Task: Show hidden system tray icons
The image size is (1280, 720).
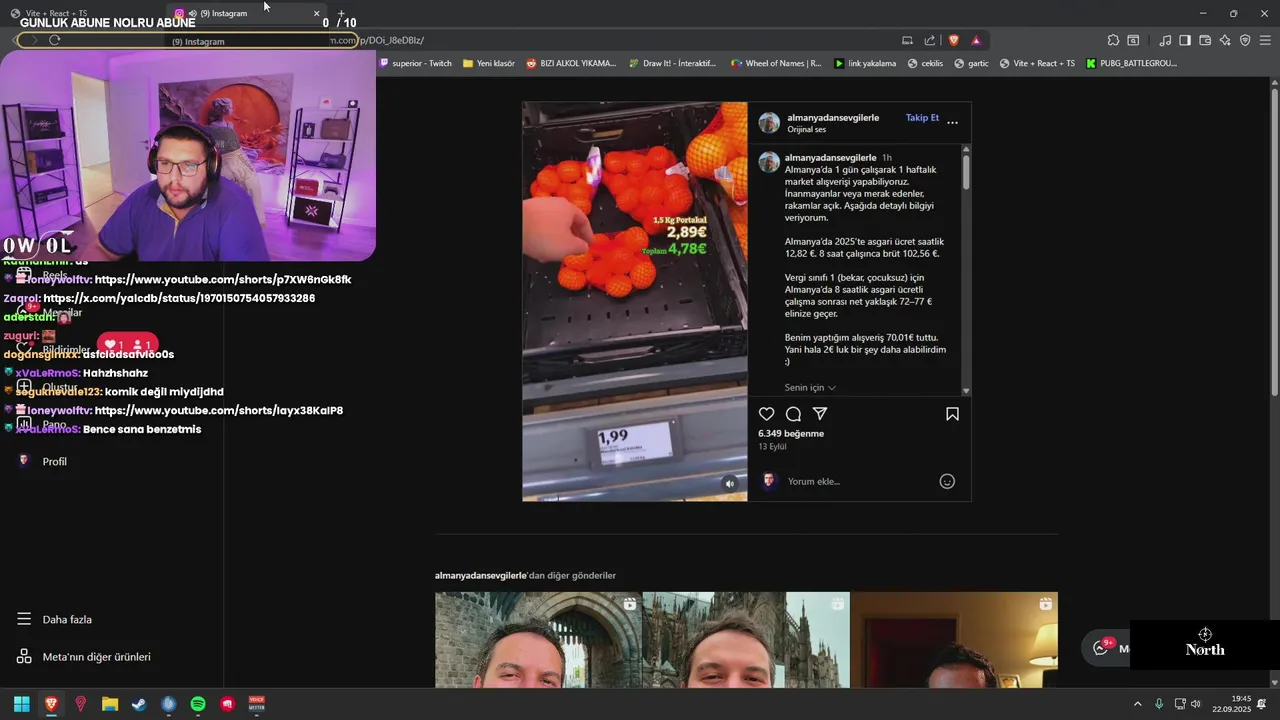Action: [x=1137, y=704]
